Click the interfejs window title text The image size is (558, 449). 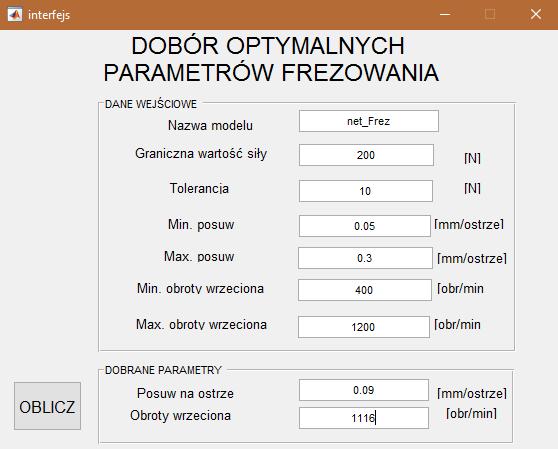(x=49, y=15)
